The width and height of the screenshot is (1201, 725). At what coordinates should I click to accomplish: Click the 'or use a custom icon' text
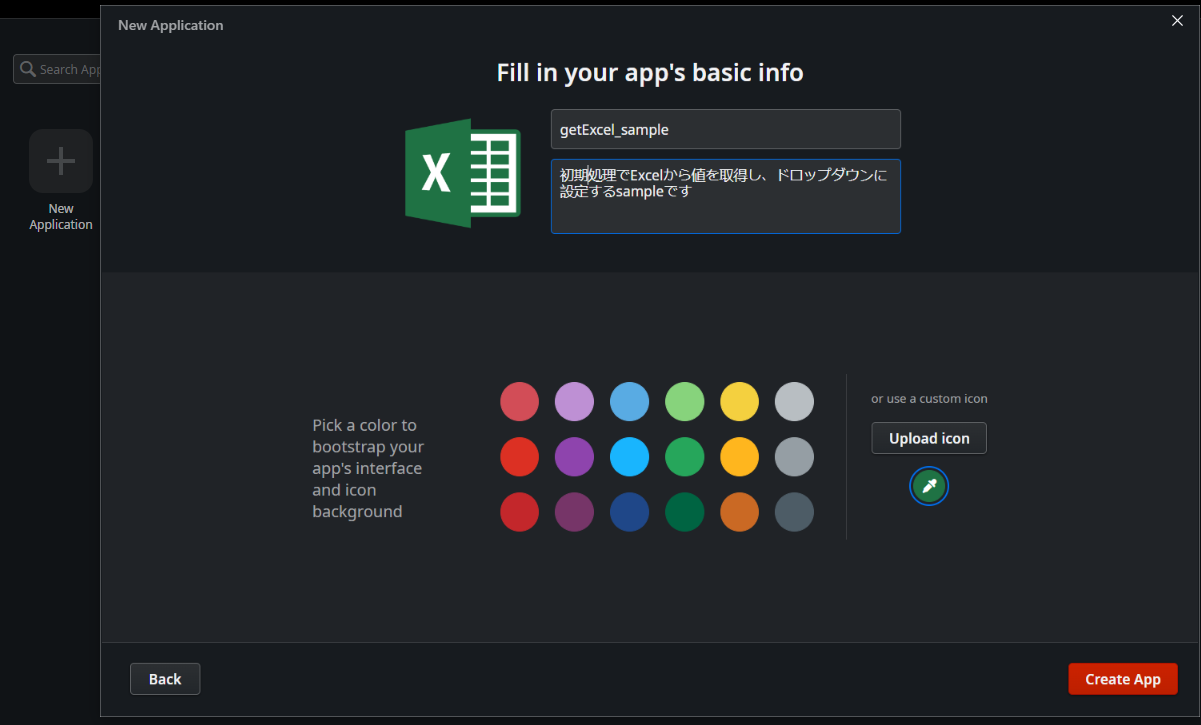point(929,398)
